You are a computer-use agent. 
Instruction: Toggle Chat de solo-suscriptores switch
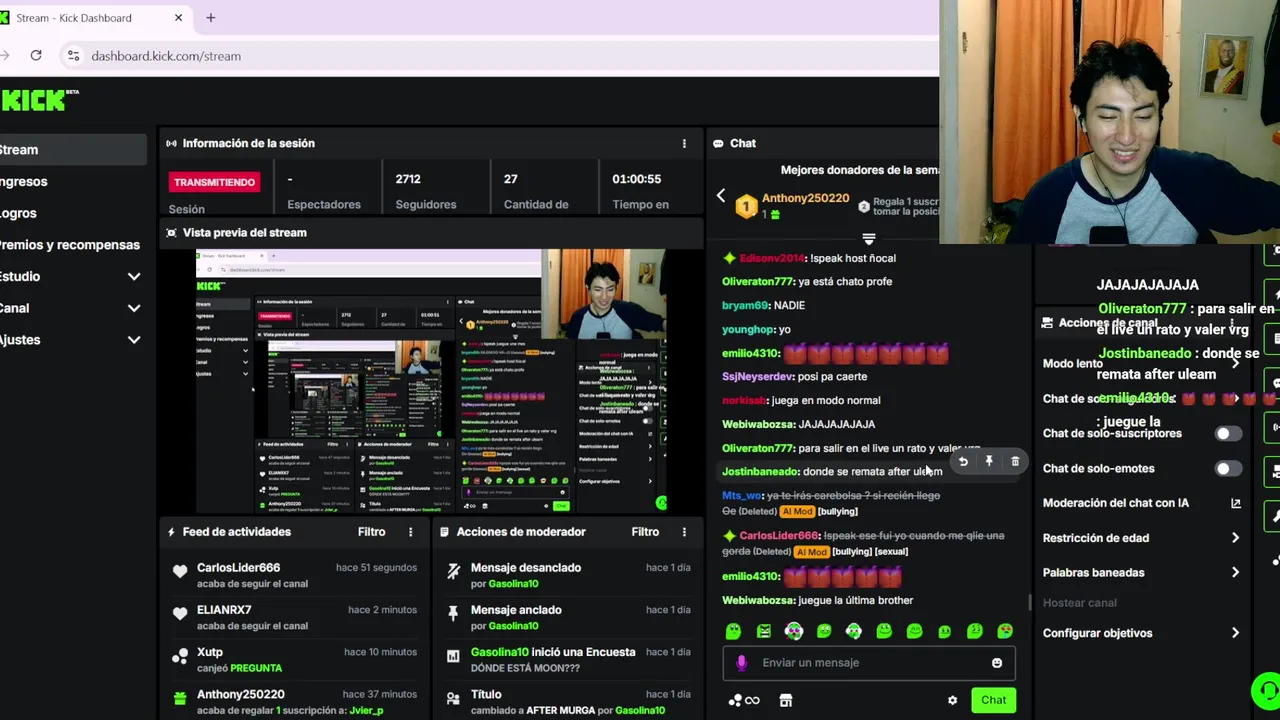tap(1228, 434)
